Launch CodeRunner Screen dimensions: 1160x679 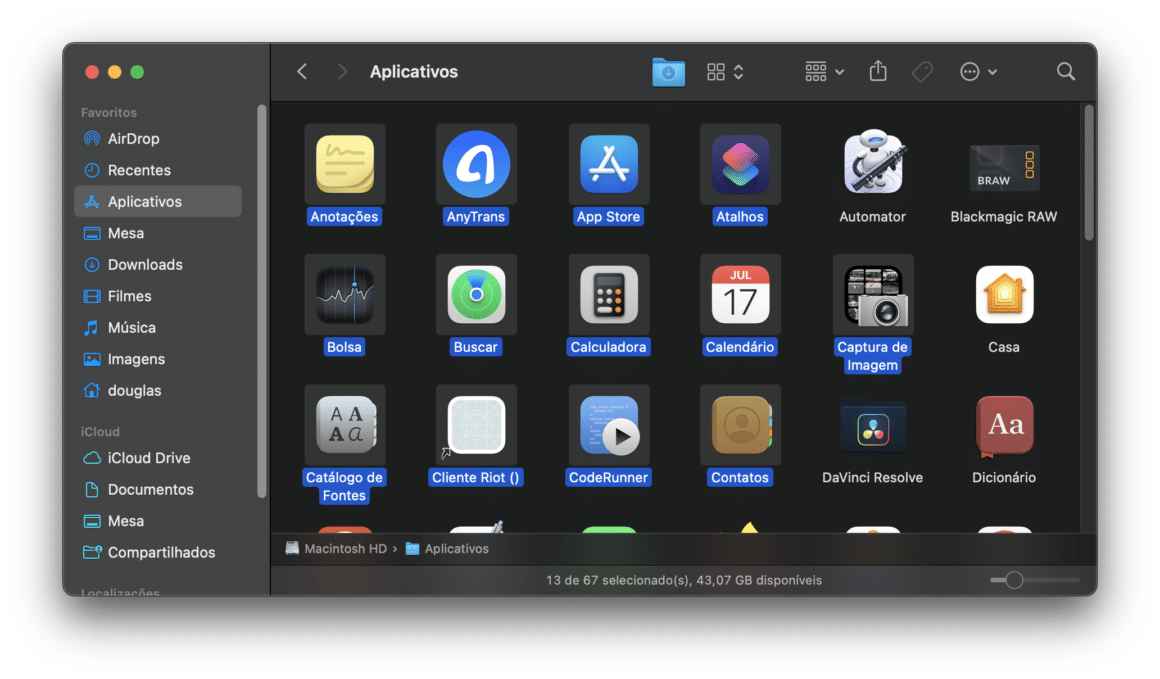click(608, 425)
